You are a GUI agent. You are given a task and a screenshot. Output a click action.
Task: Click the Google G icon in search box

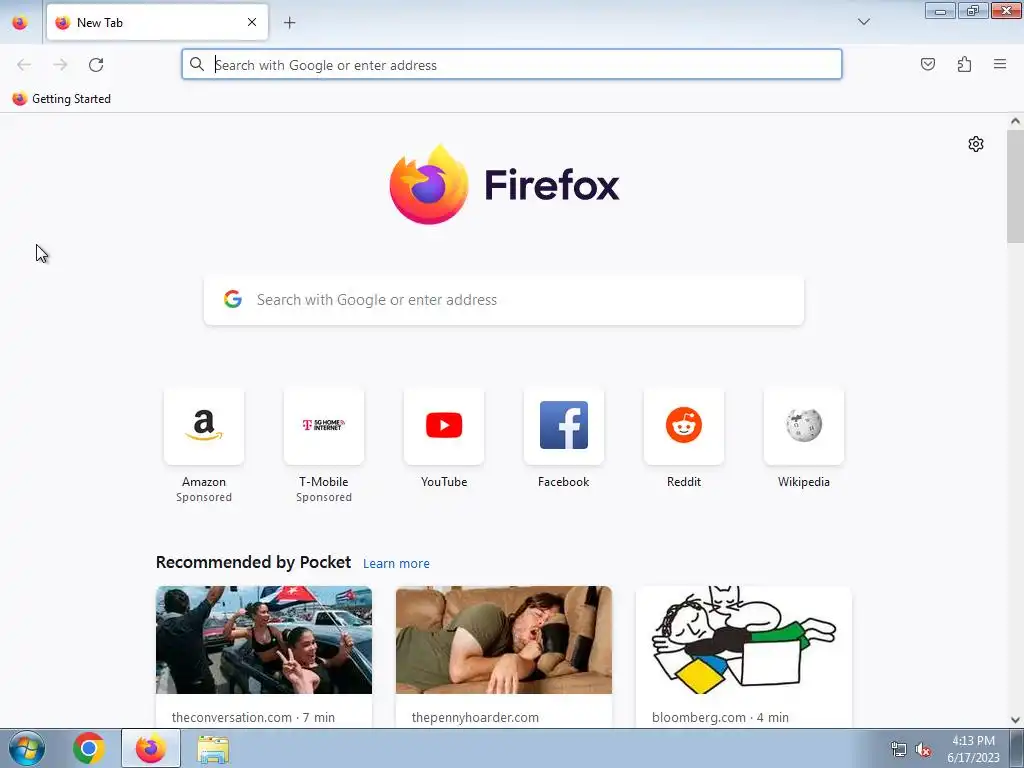(233, 299)
